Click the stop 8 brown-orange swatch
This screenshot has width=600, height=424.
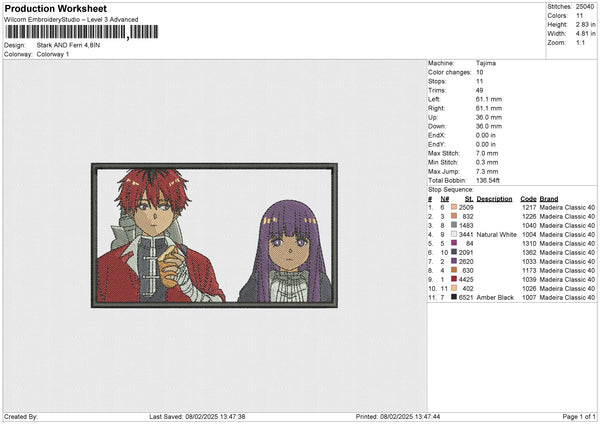[454, 270]
